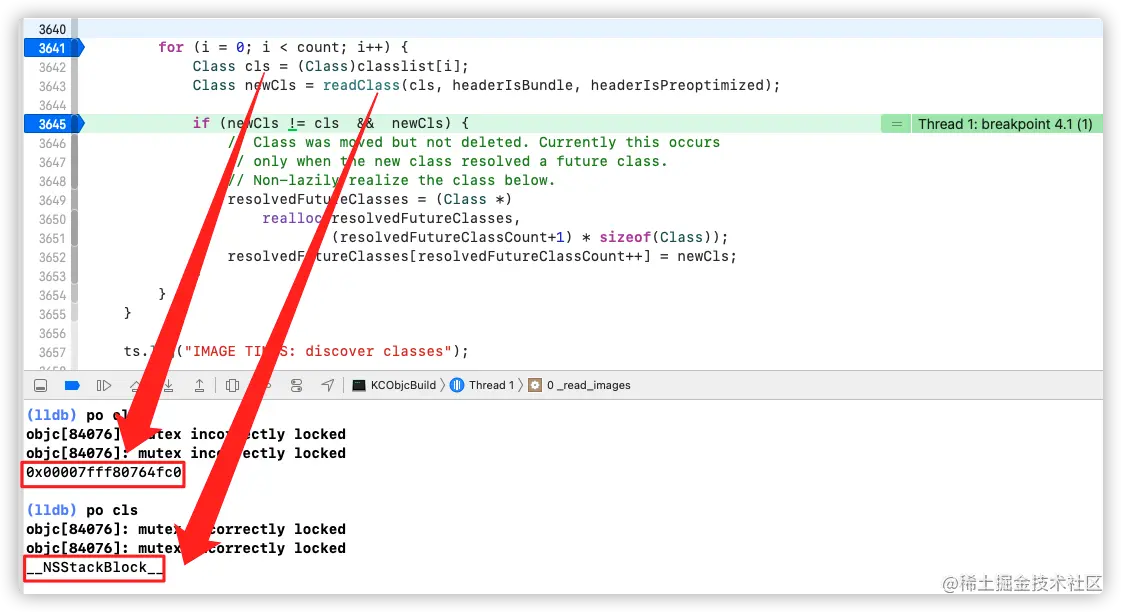Hide the debug area

(41, 385)
